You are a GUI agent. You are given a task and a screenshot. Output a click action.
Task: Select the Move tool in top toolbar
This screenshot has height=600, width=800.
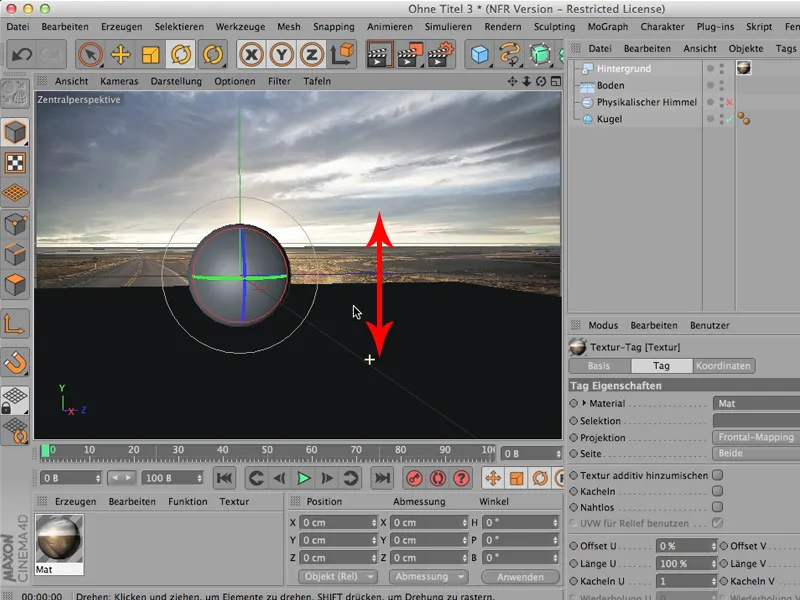click(120, 54)
